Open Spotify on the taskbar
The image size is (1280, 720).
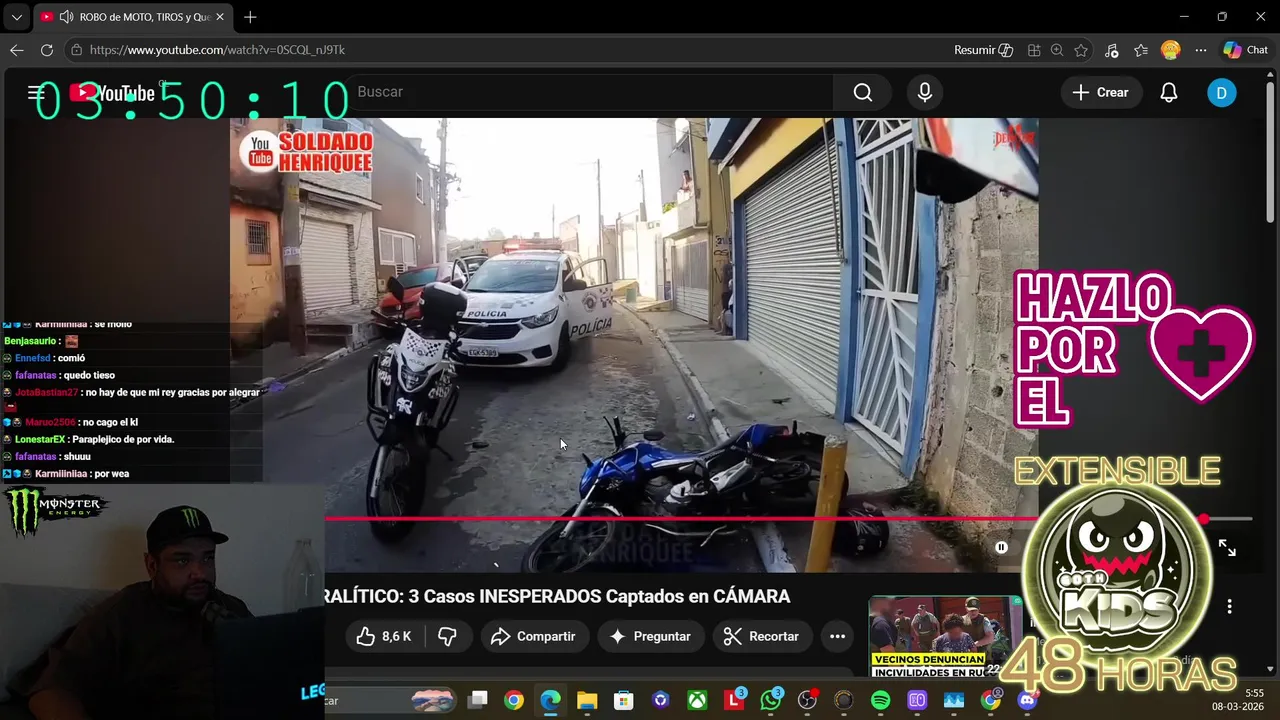pyautogui.click(x=881, y=700)
